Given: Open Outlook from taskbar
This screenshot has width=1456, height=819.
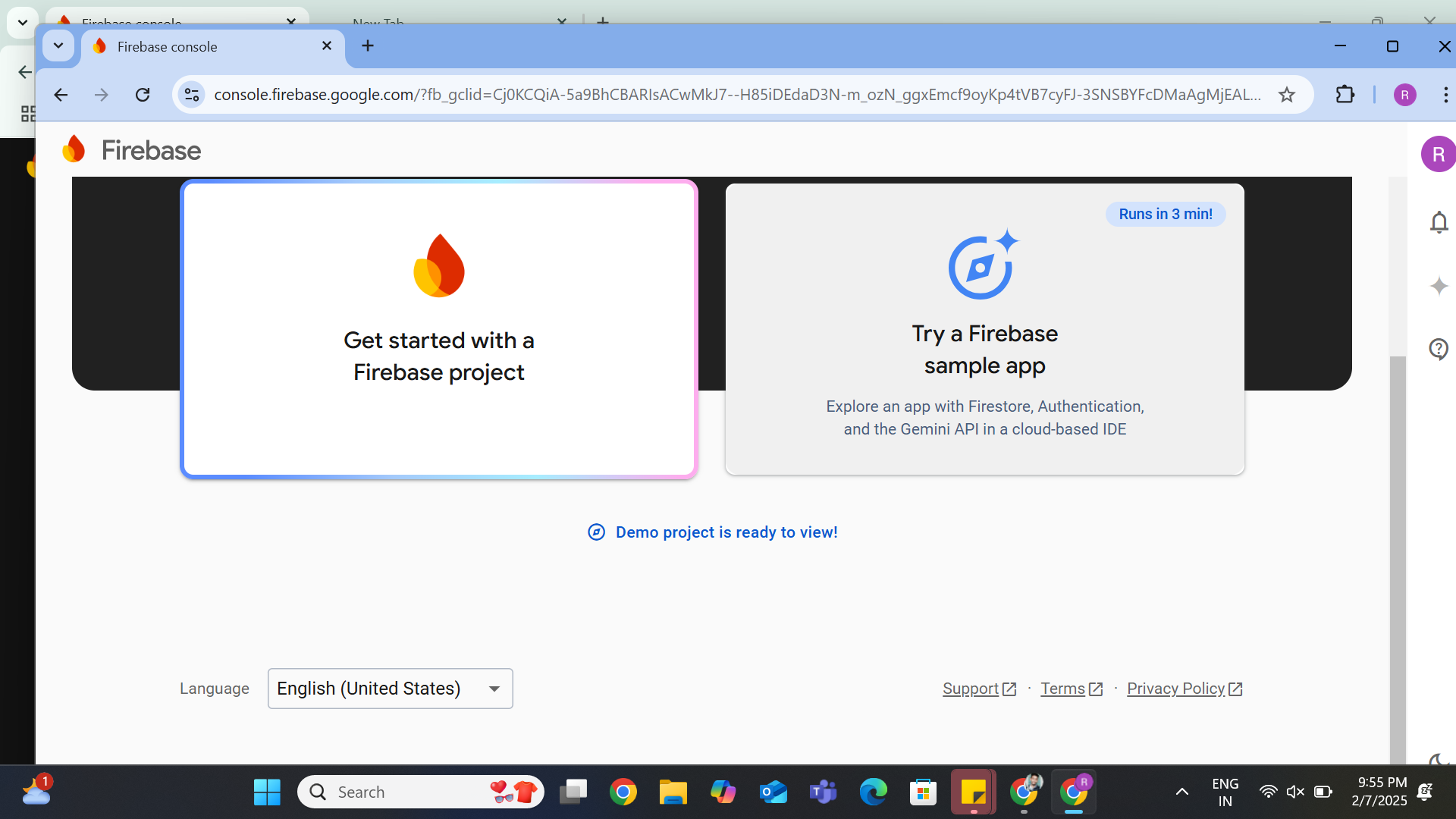Looking at the screenshot, I should click(x=773, y=792).
